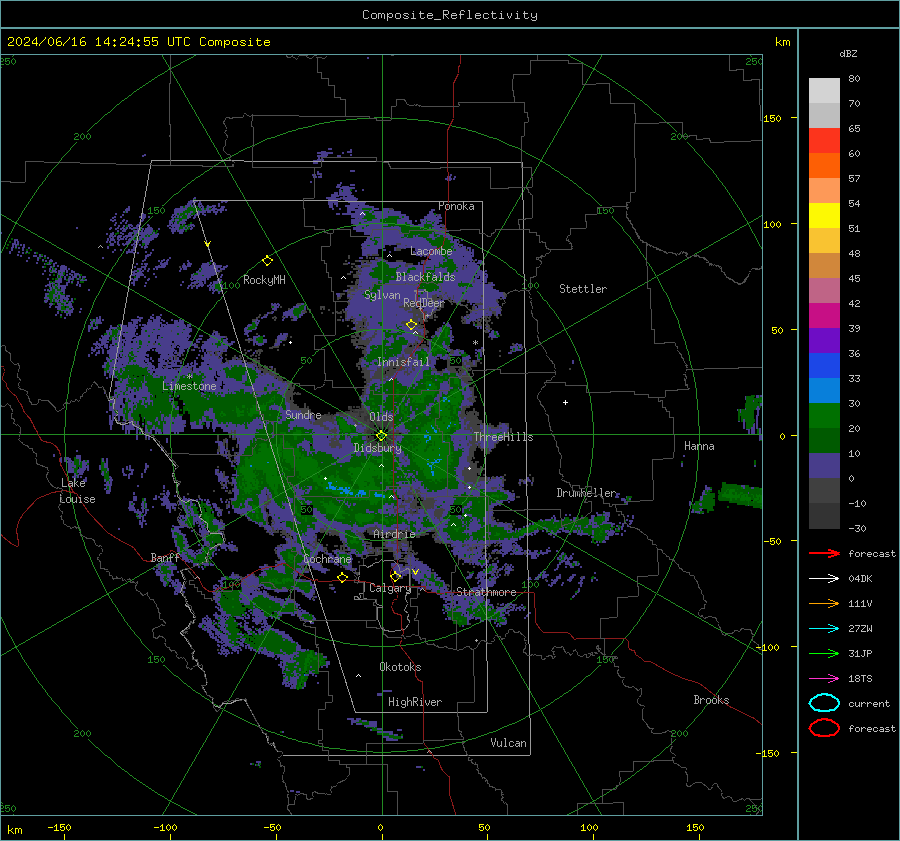Select the Limestone label
Image resolution: width=900 pixels, height=841 pixels.
[x=189, y=386]
